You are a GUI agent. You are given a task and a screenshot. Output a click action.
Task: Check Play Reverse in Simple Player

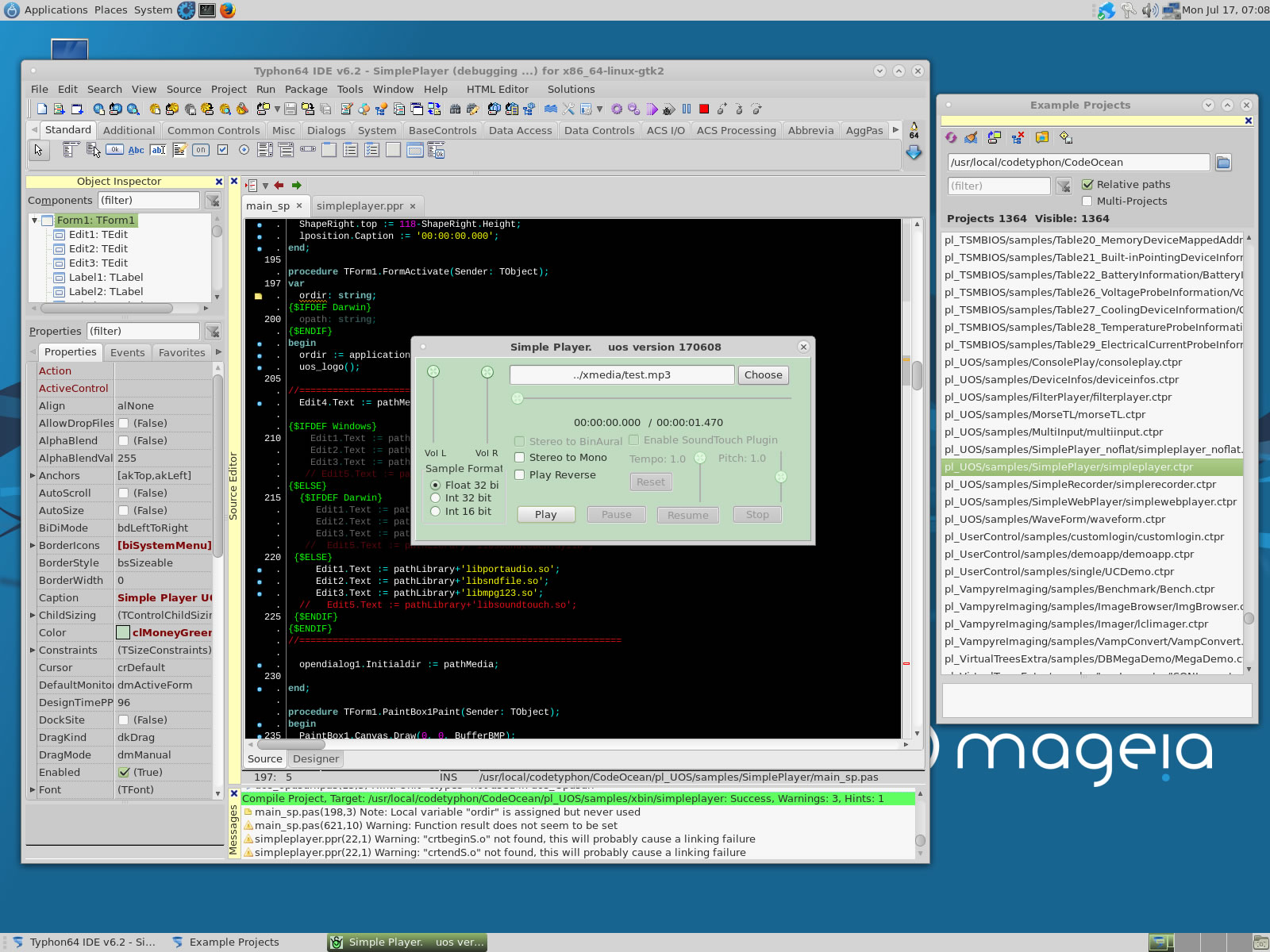pos(520,475)
